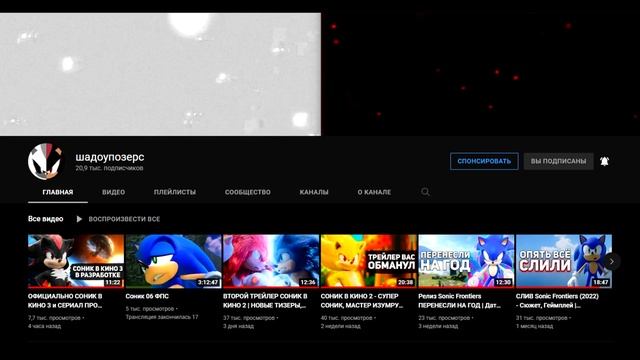Open the channel search magnifier icon
Screen dimensions: 640x360
425,191
